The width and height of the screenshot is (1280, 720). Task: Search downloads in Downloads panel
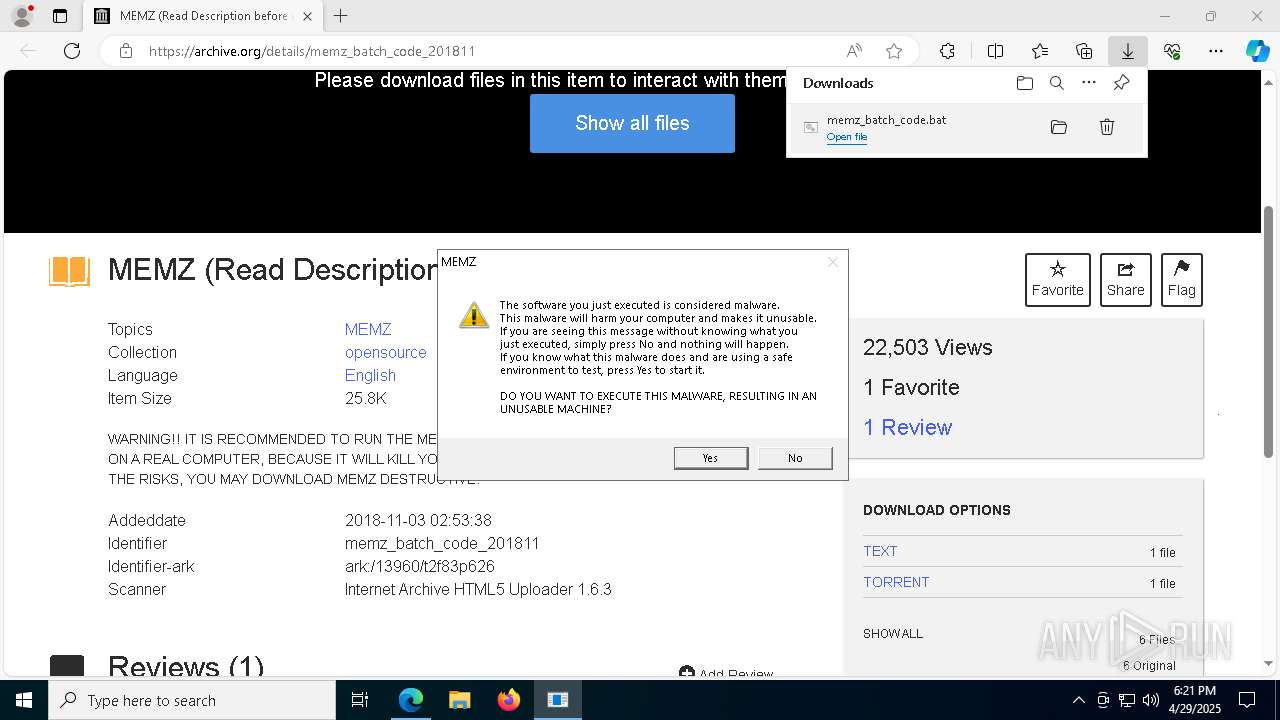pos(1056,83)
